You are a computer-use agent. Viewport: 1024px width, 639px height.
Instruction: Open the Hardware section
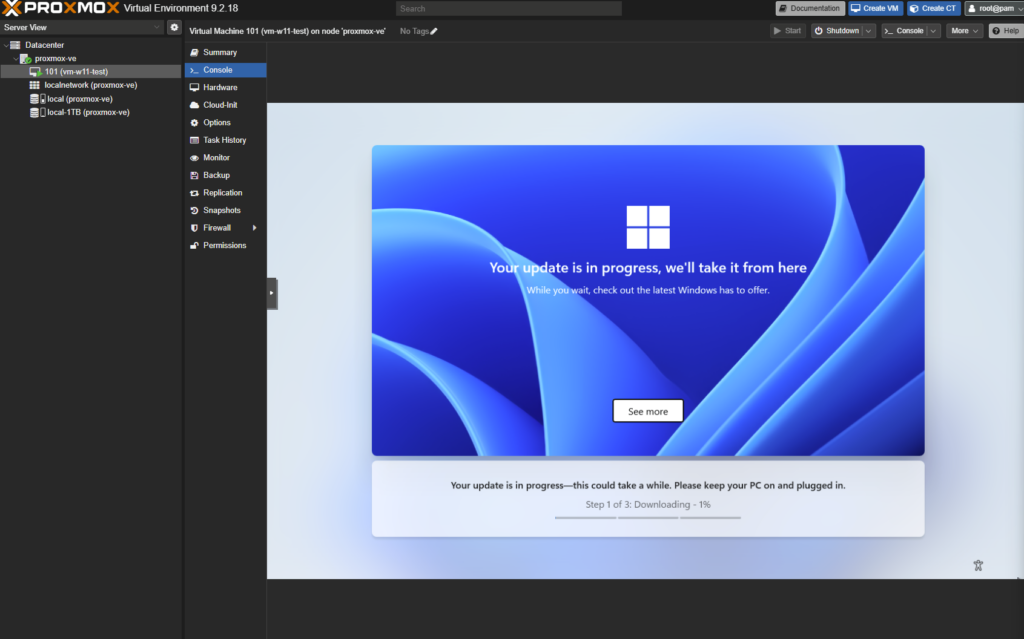(225, 88)
